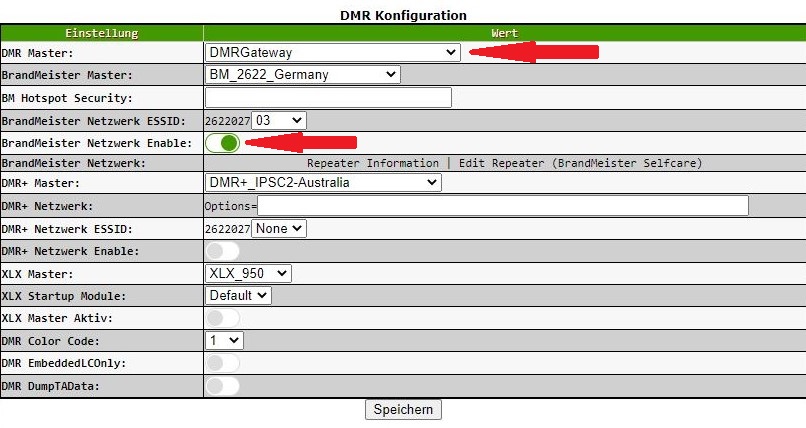
Task: Enable the DMR DumpTAData switch
Action: (x=223, y=386)
